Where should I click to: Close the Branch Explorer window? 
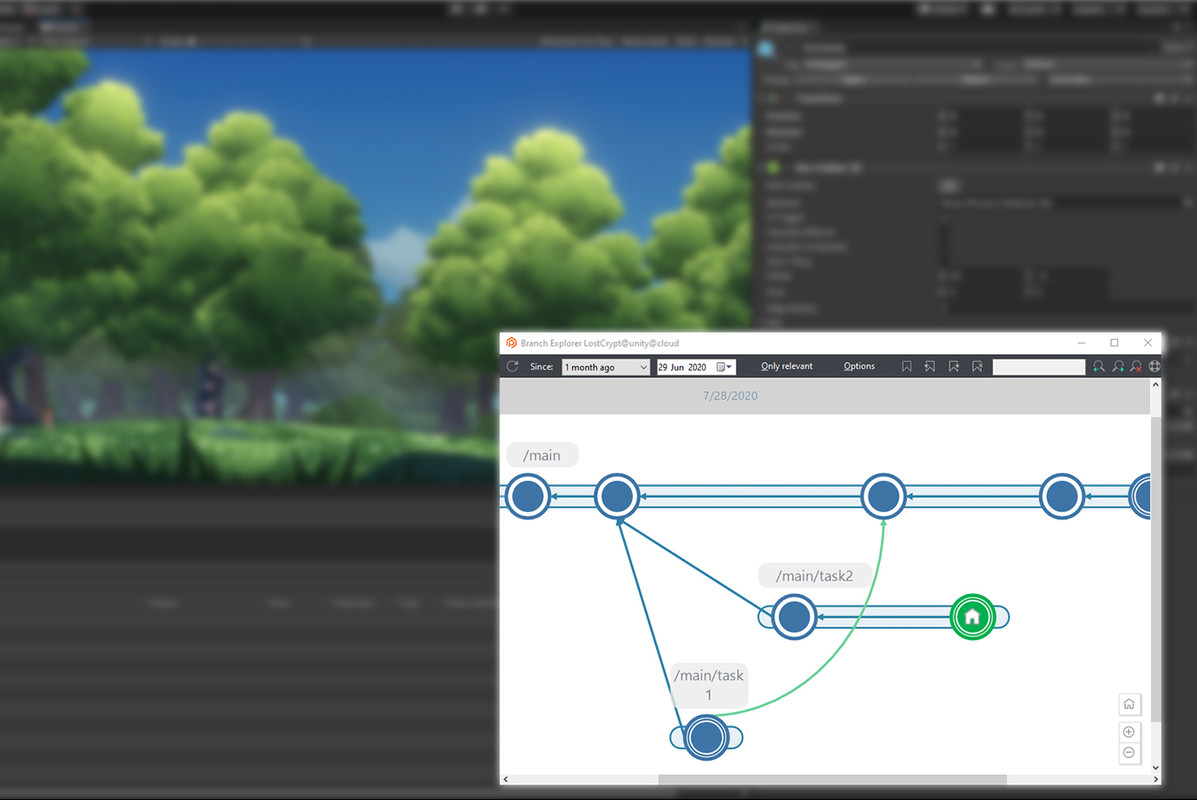point(1148,343)
